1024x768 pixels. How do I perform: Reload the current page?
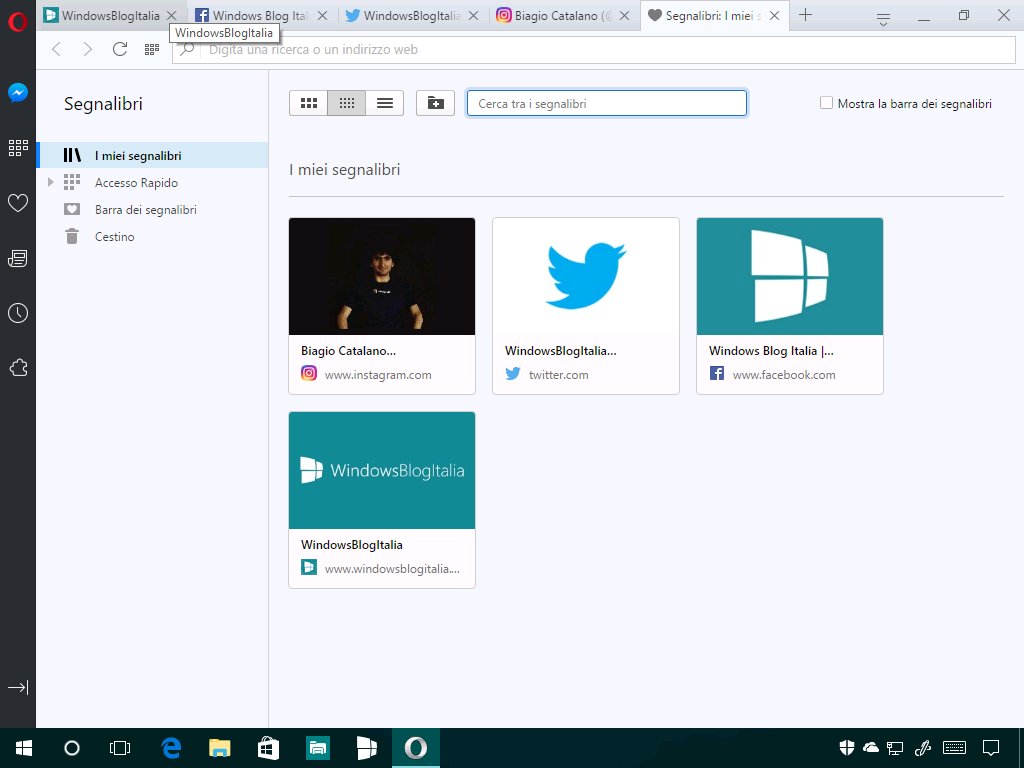(120, 49)
